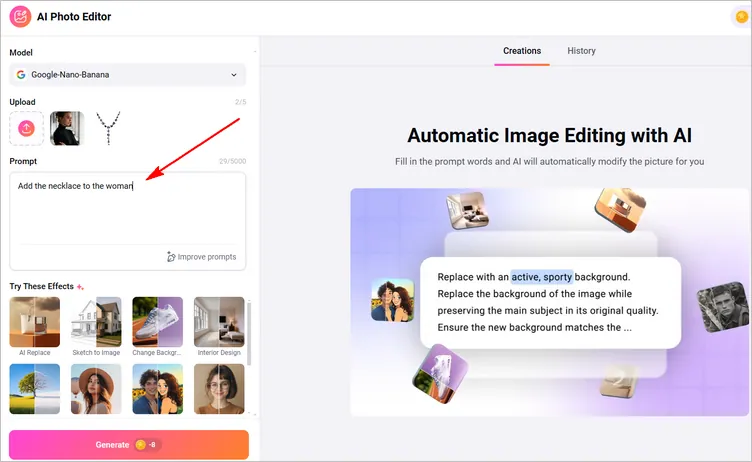Click the Google logo in Model selector
This screenshot has width=752, height=462.
pos(21,75)
